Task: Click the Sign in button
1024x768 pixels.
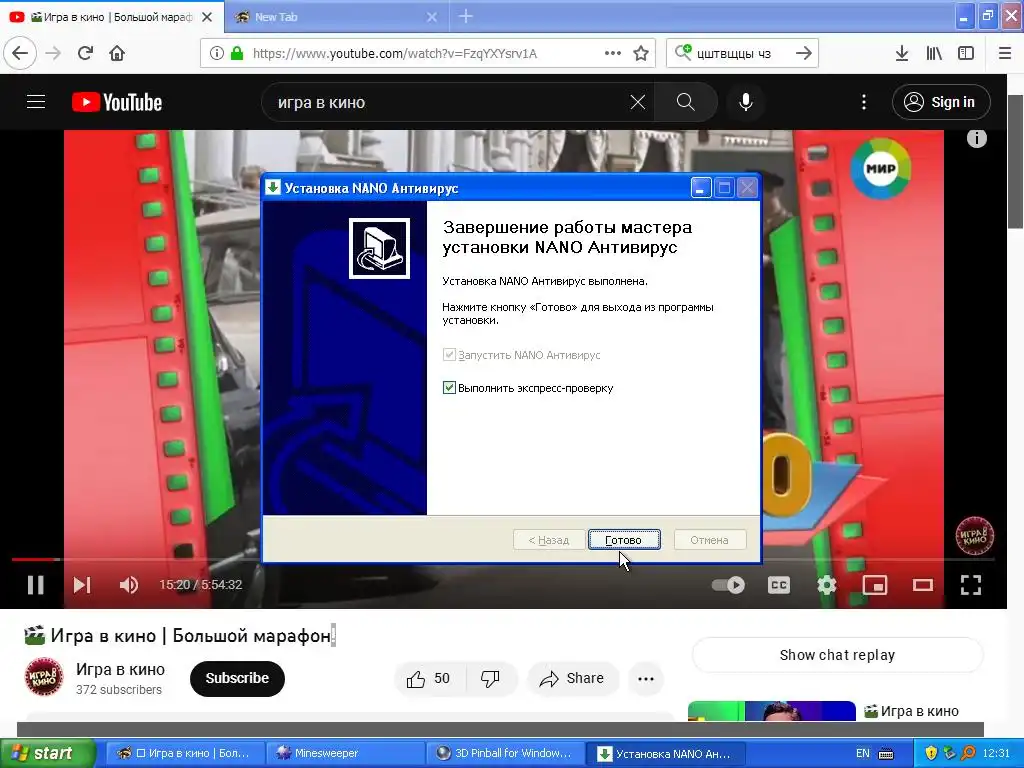Action: coord(941,102)
